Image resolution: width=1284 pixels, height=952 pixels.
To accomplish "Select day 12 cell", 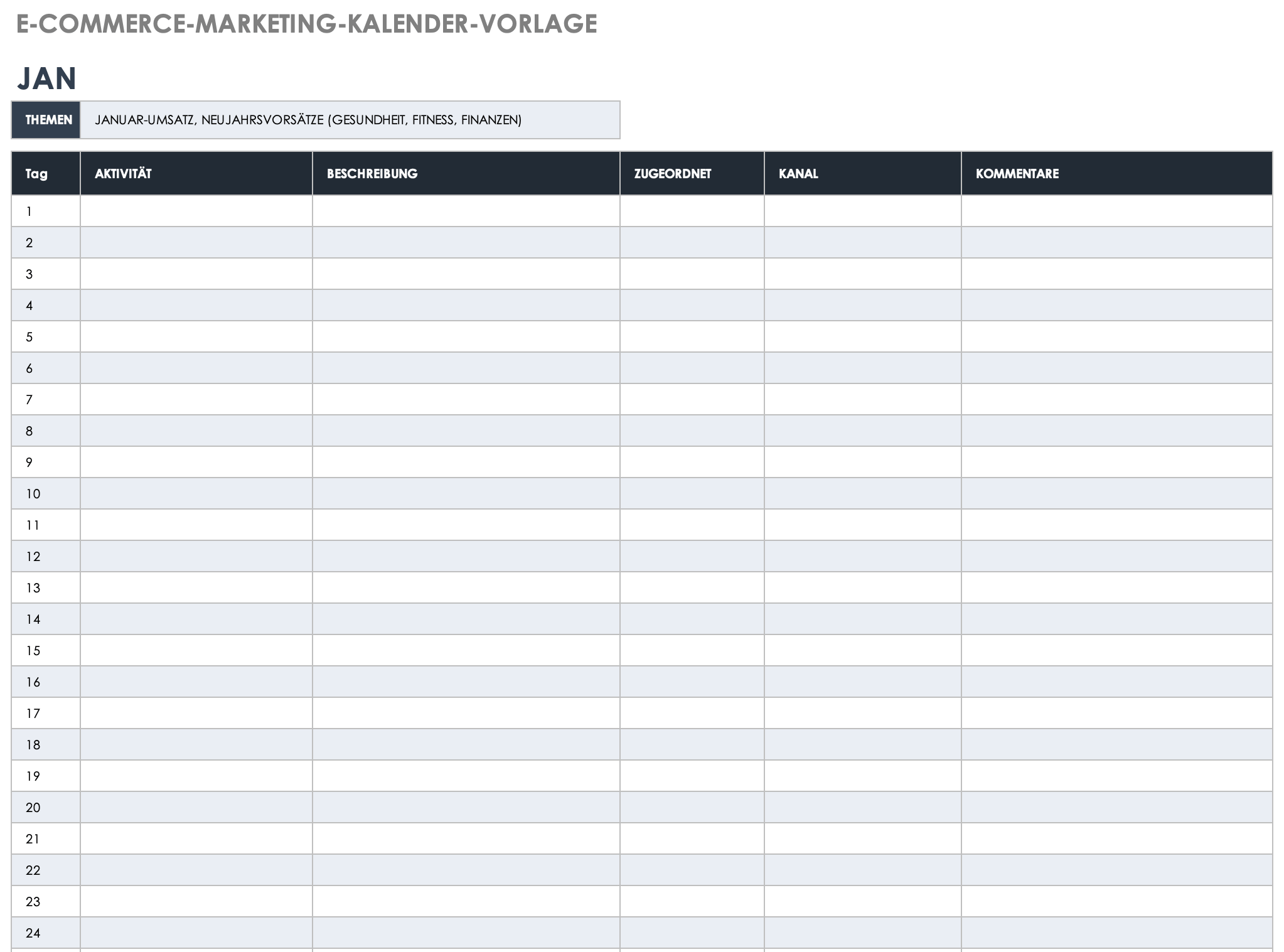I will 46,557.
